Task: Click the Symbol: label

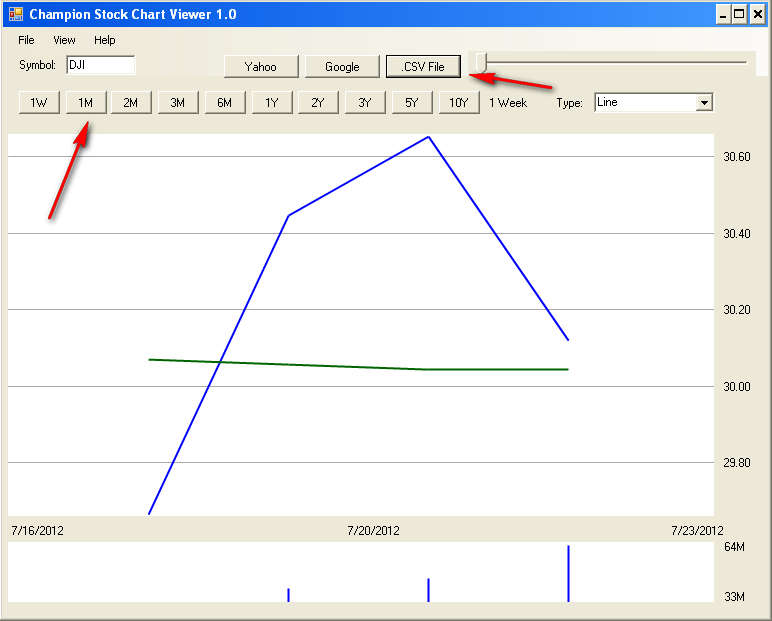Action: click(x=37, y=65)
